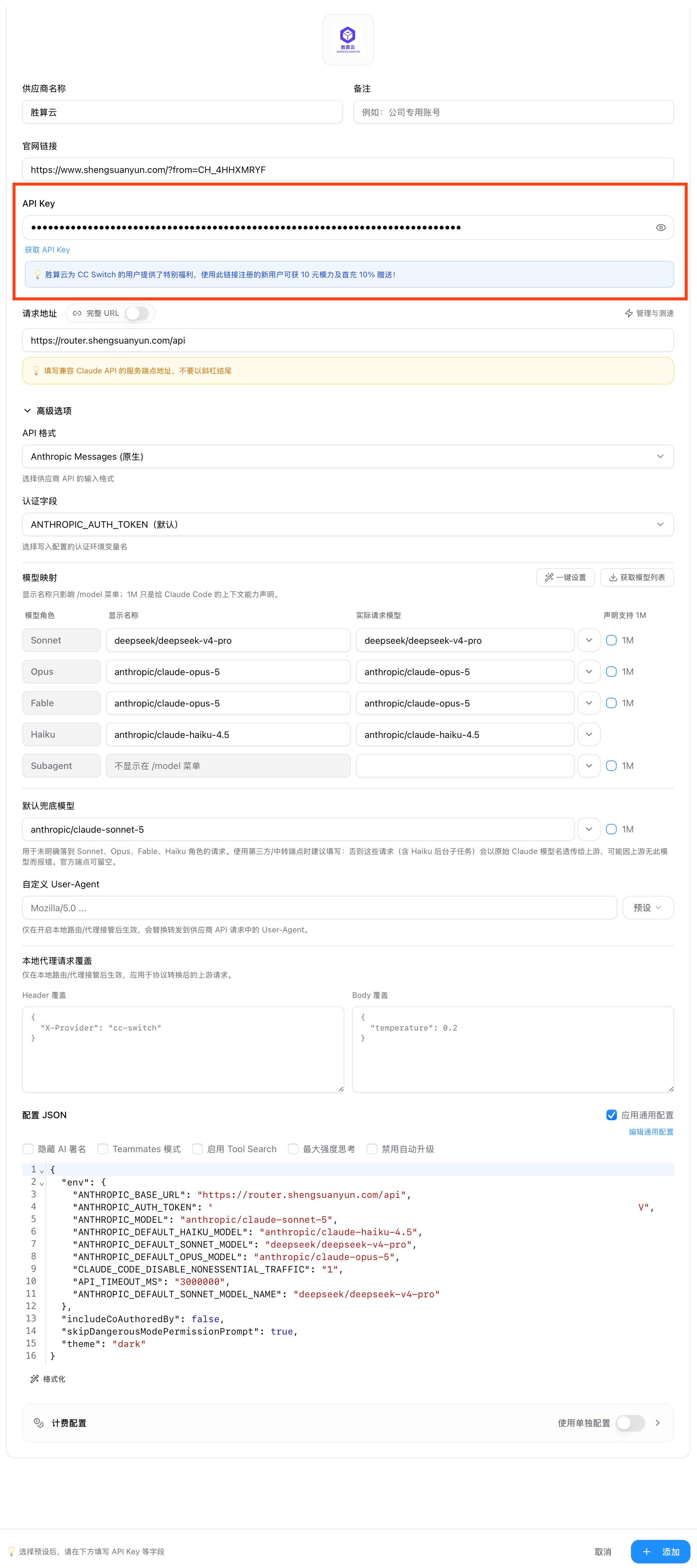This screenshot has height=1568, width=697.
Task: Click 取消 button
Action: tap(603, 1552)
